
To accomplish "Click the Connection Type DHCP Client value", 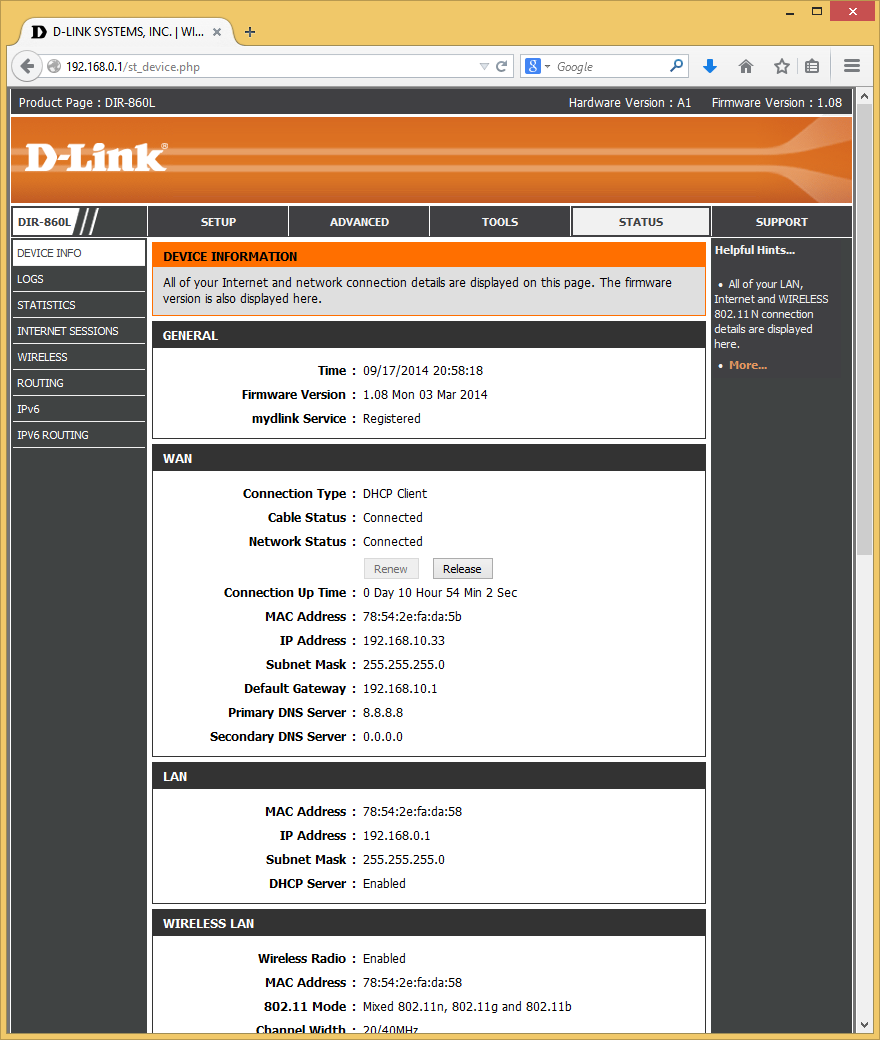I will pyautogui.click(x=395, y=493).
